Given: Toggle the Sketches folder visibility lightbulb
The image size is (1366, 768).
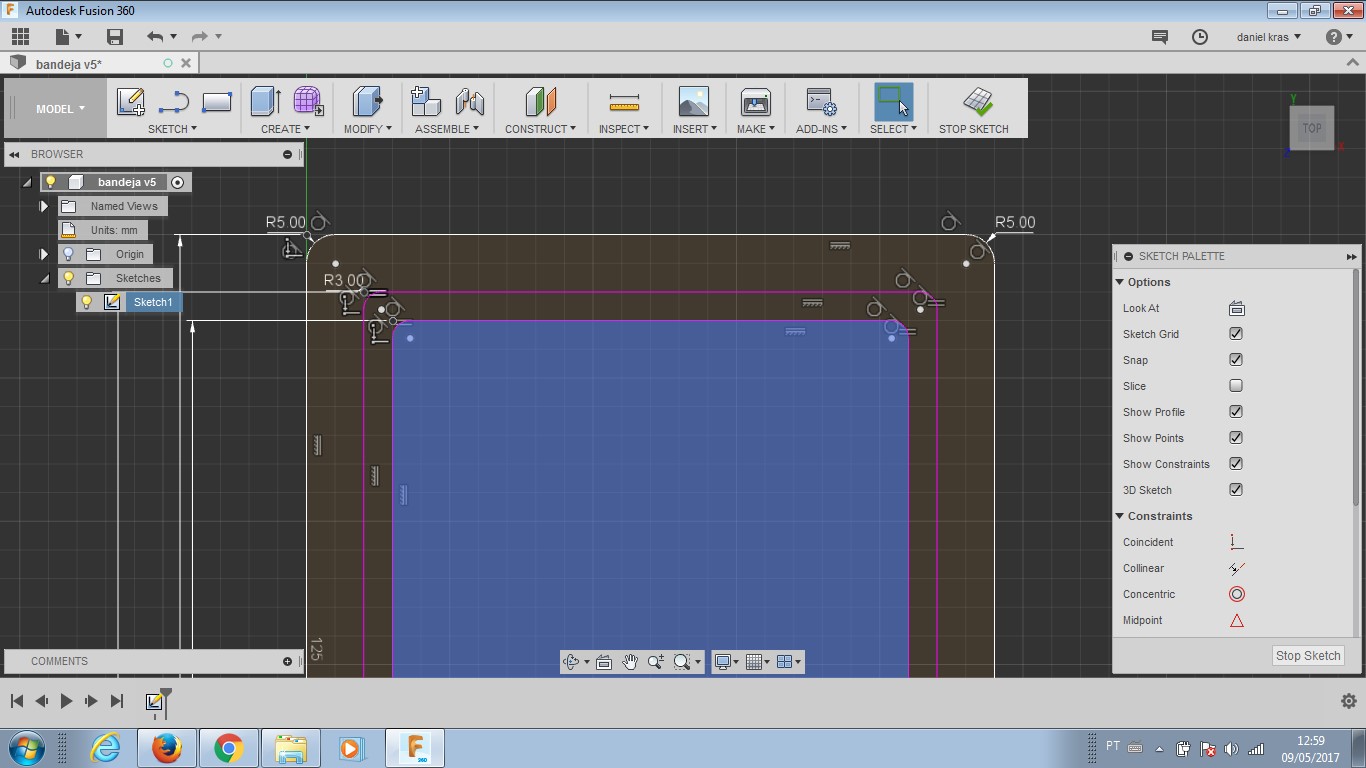Looking at the screenshot, I should [x=69, y=278].
